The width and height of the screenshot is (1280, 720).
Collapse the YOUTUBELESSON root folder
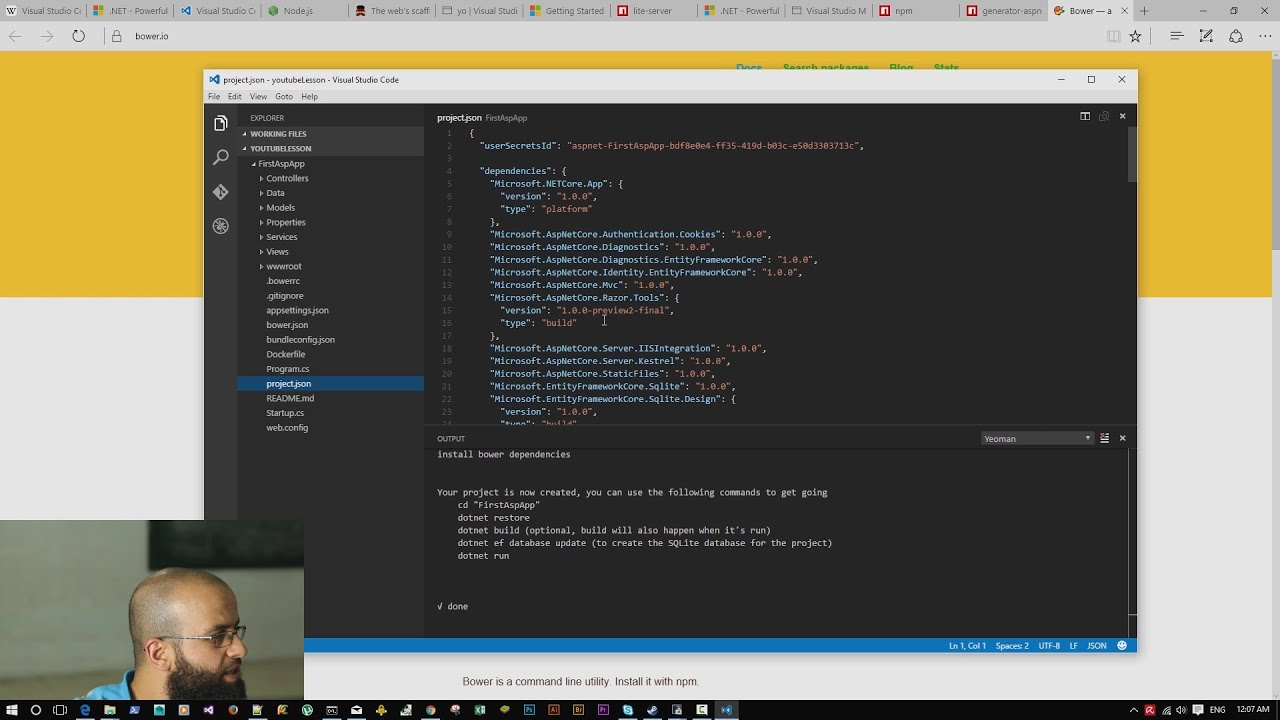[x=330, y=149]
